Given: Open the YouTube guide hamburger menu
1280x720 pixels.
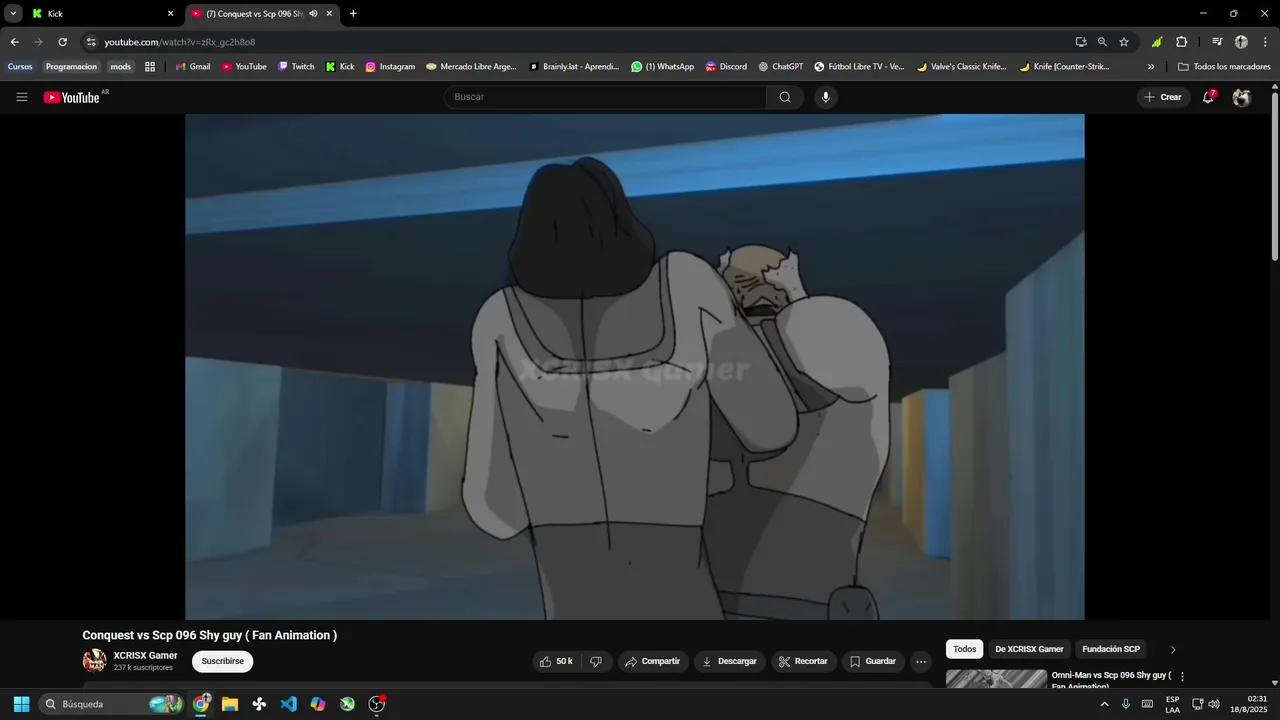Looking at the screenshot, I should (21, 97).
